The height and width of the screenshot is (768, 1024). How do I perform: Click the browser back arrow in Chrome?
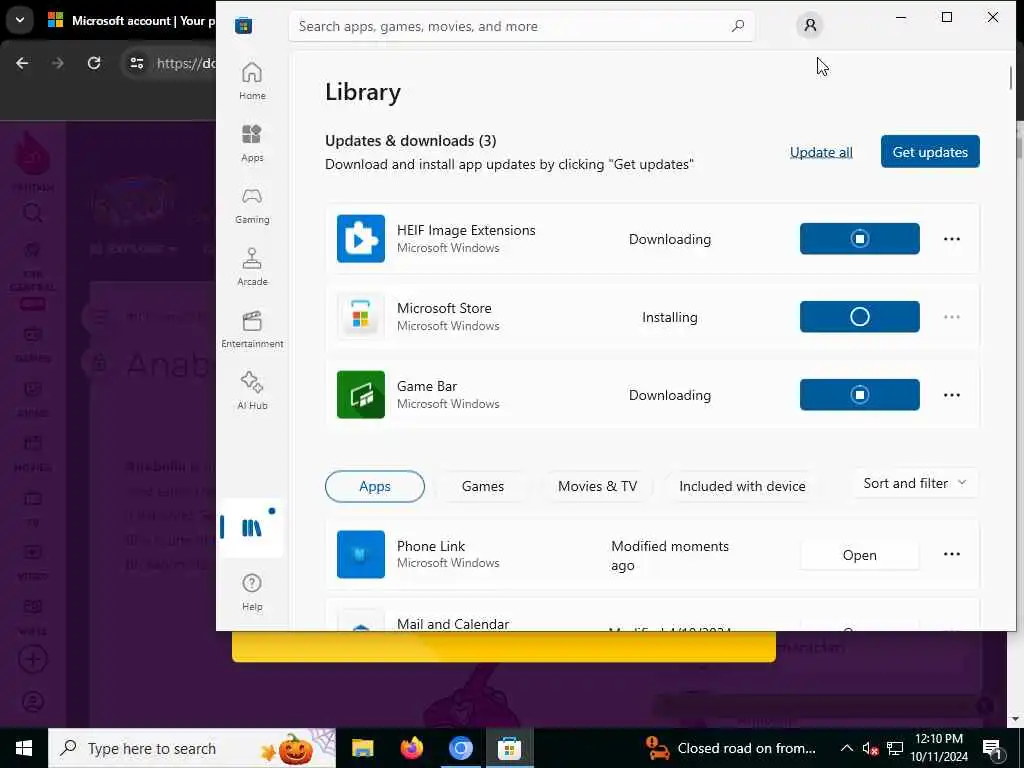coord(22,63)
